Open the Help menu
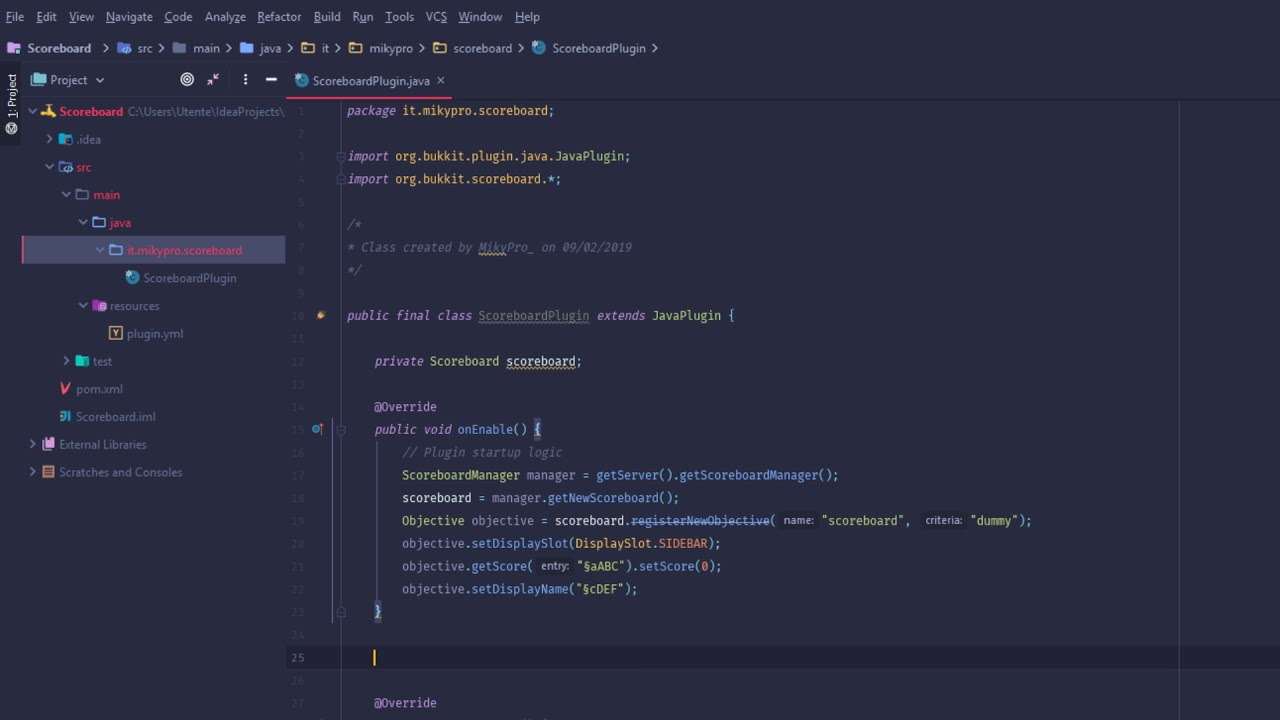Image resolution: width=1280 pixels, height=720 pixels. pyautogui.click(x=527, y=16)
